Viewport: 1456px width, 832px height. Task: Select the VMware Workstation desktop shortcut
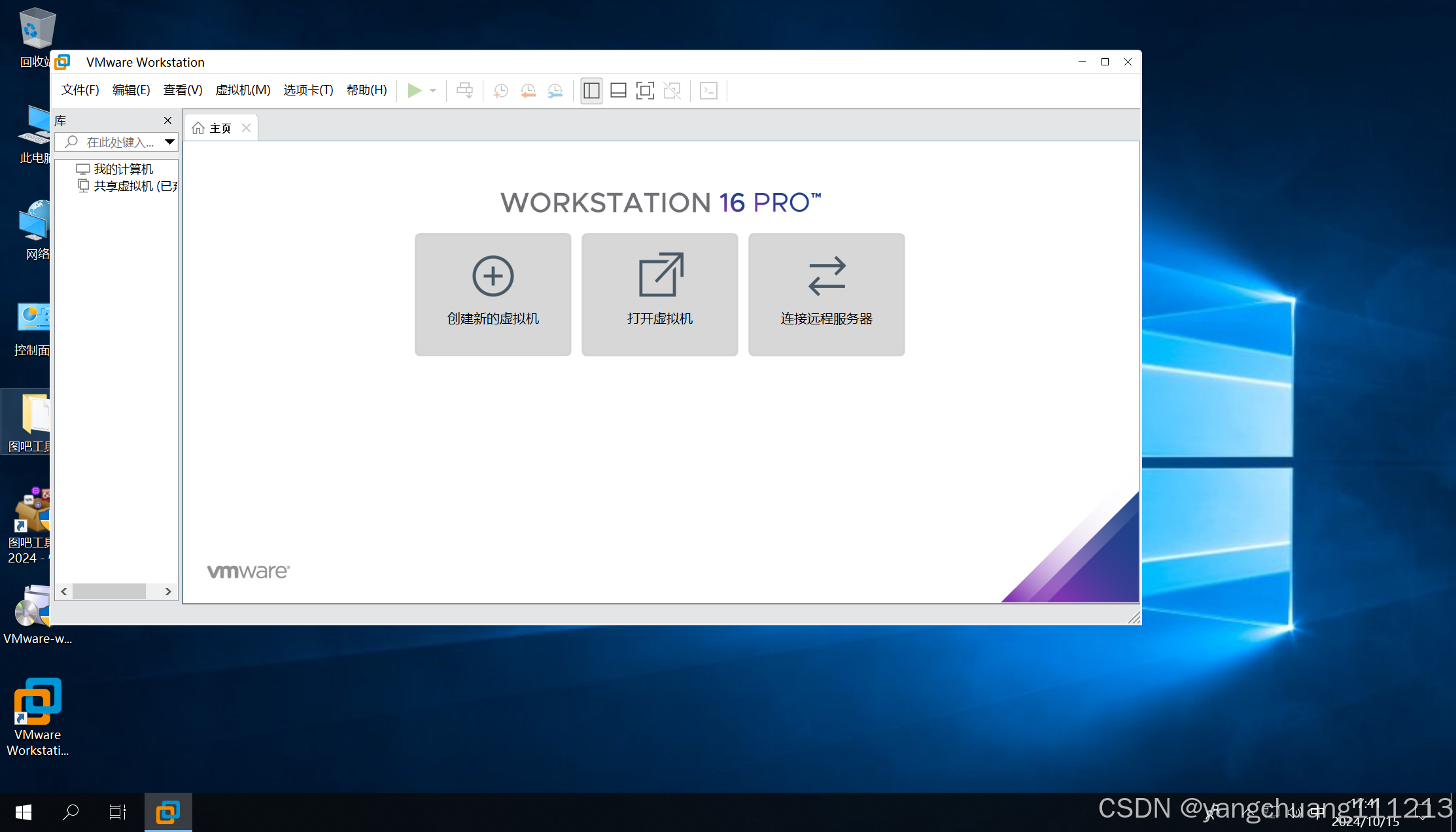click(37, 718)
